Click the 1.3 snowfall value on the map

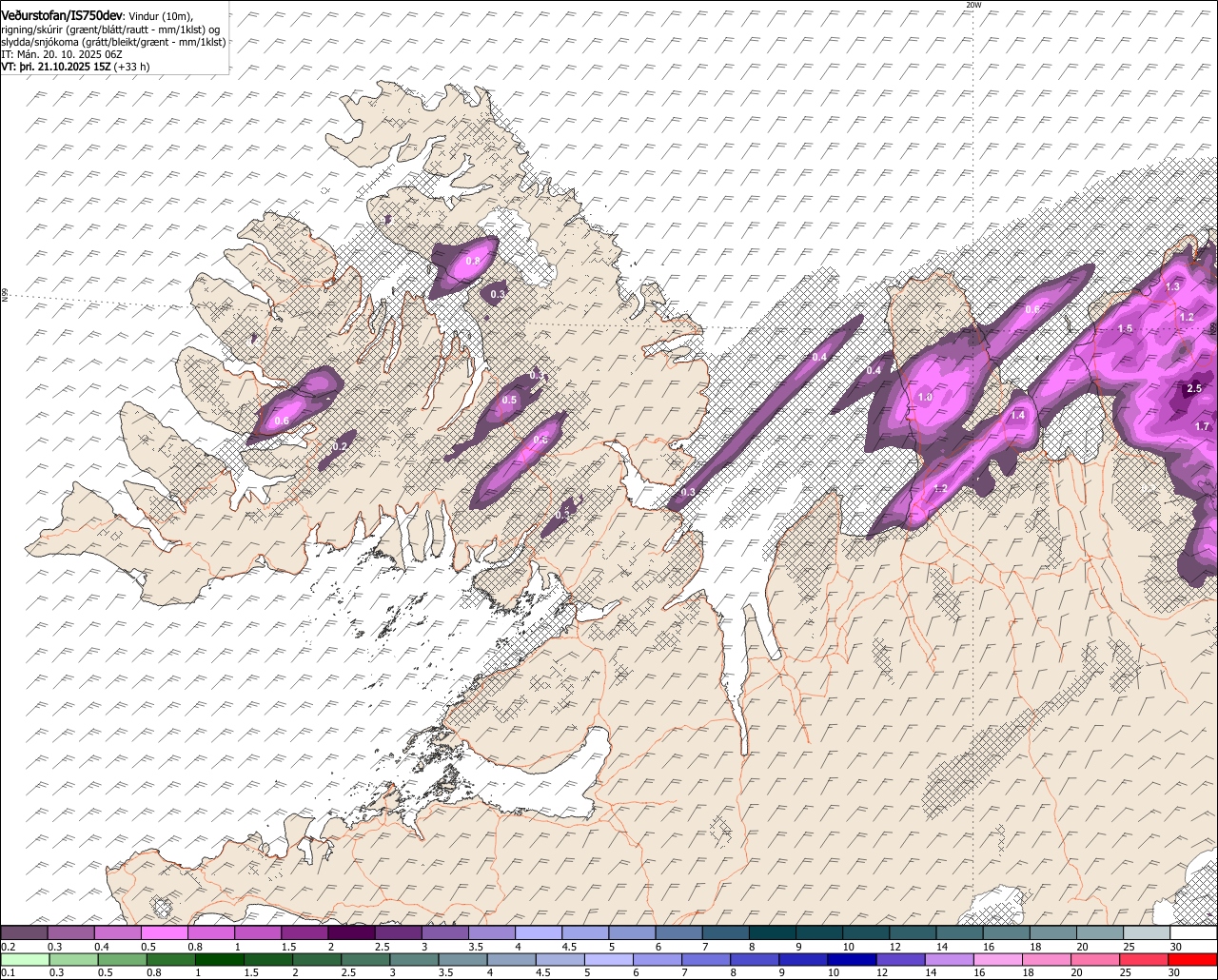point(1172,286)
